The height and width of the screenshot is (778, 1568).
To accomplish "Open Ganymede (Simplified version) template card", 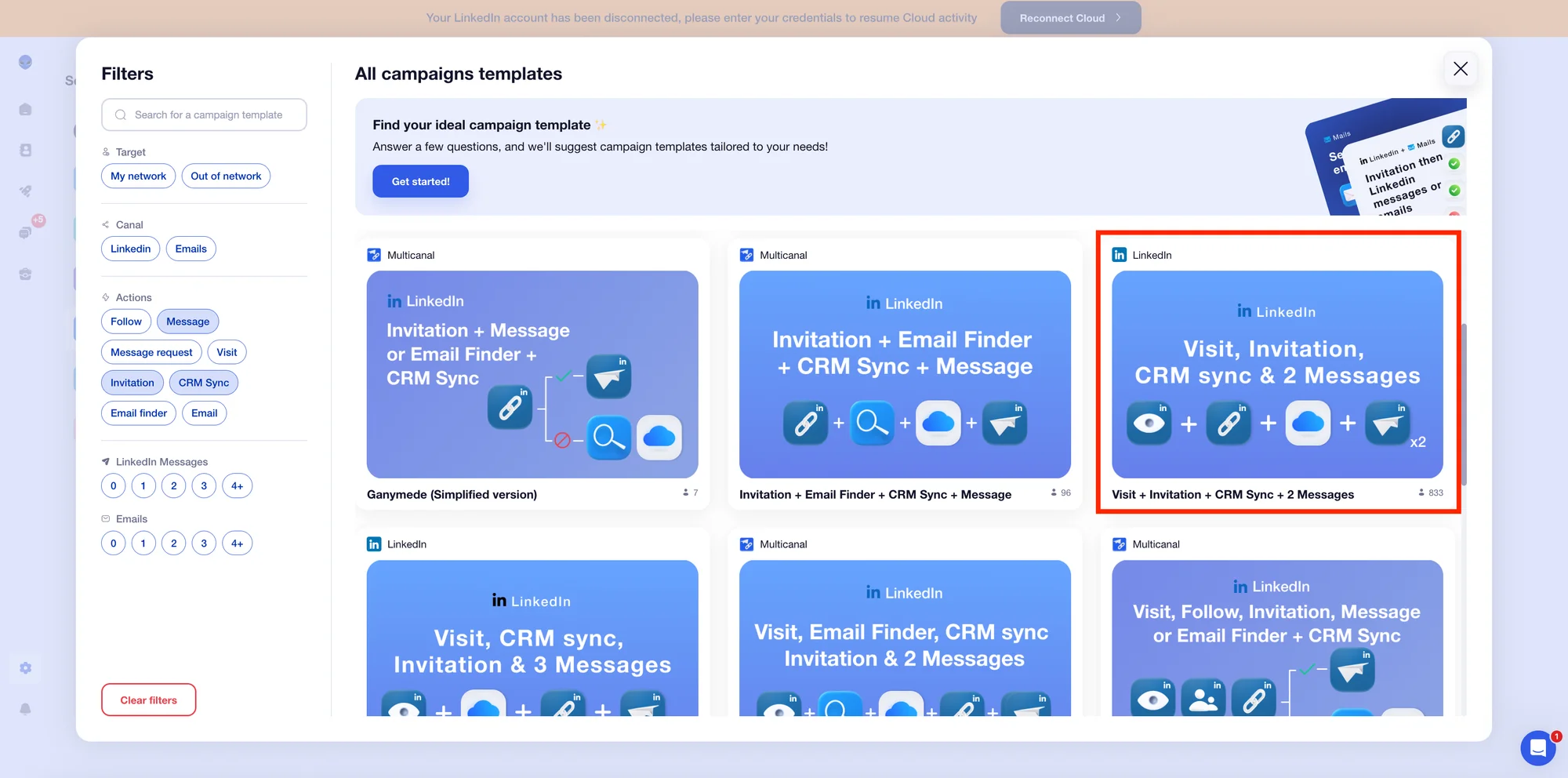I will (532, 375).
